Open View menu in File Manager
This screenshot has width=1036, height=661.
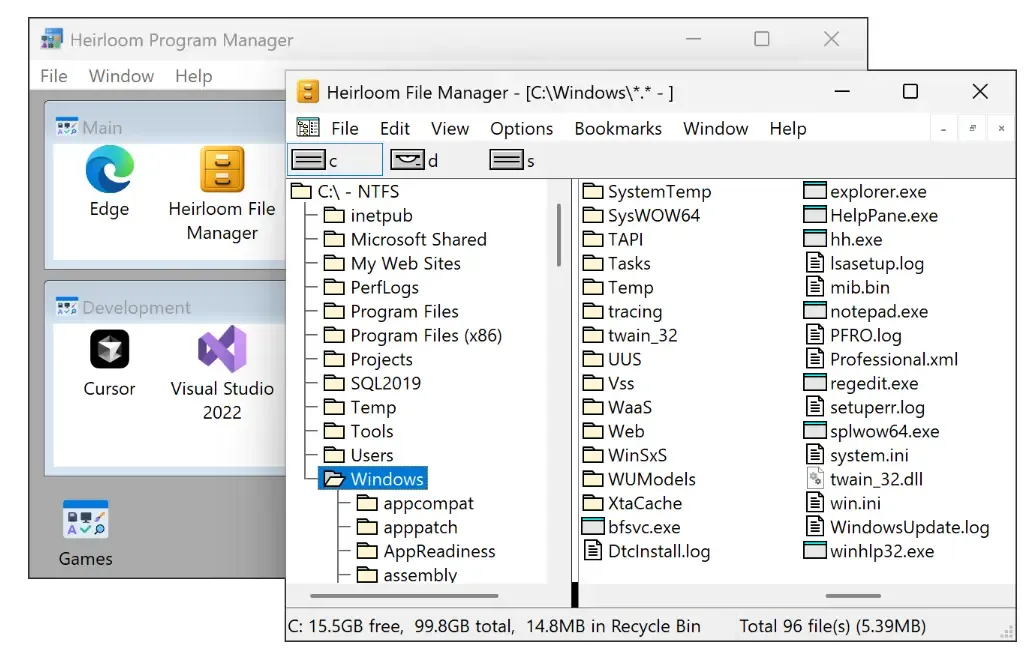[450, 128]
